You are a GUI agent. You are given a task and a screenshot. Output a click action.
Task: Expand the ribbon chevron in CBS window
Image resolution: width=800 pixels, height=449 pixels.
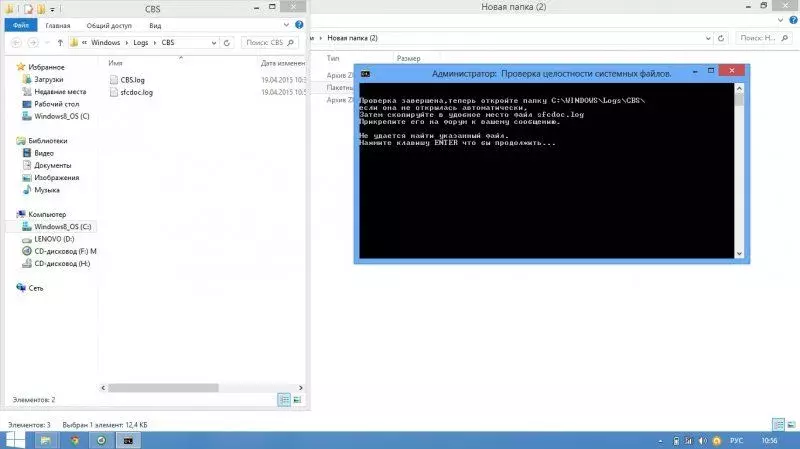pyautogui.click(x=286, y=24)
